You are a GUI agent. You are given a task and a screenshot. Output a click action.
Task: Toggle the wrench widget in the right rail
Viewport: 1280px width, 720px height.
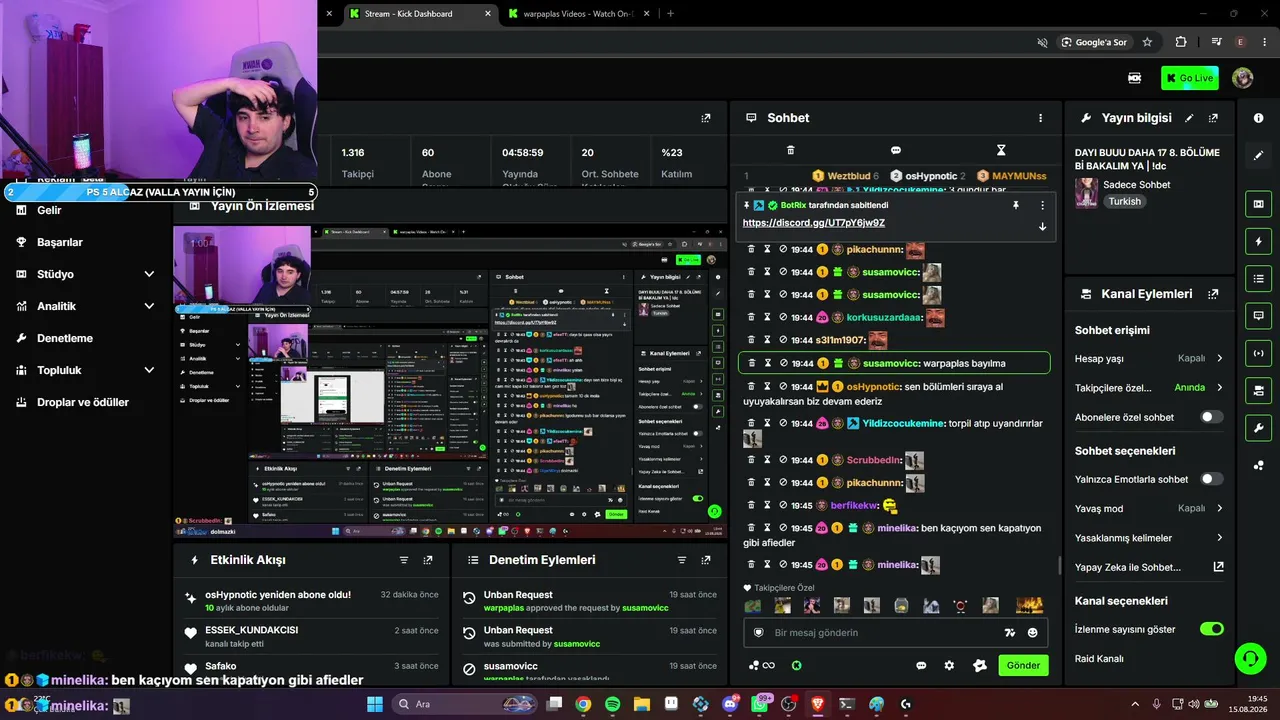[x=1258, y=428]
